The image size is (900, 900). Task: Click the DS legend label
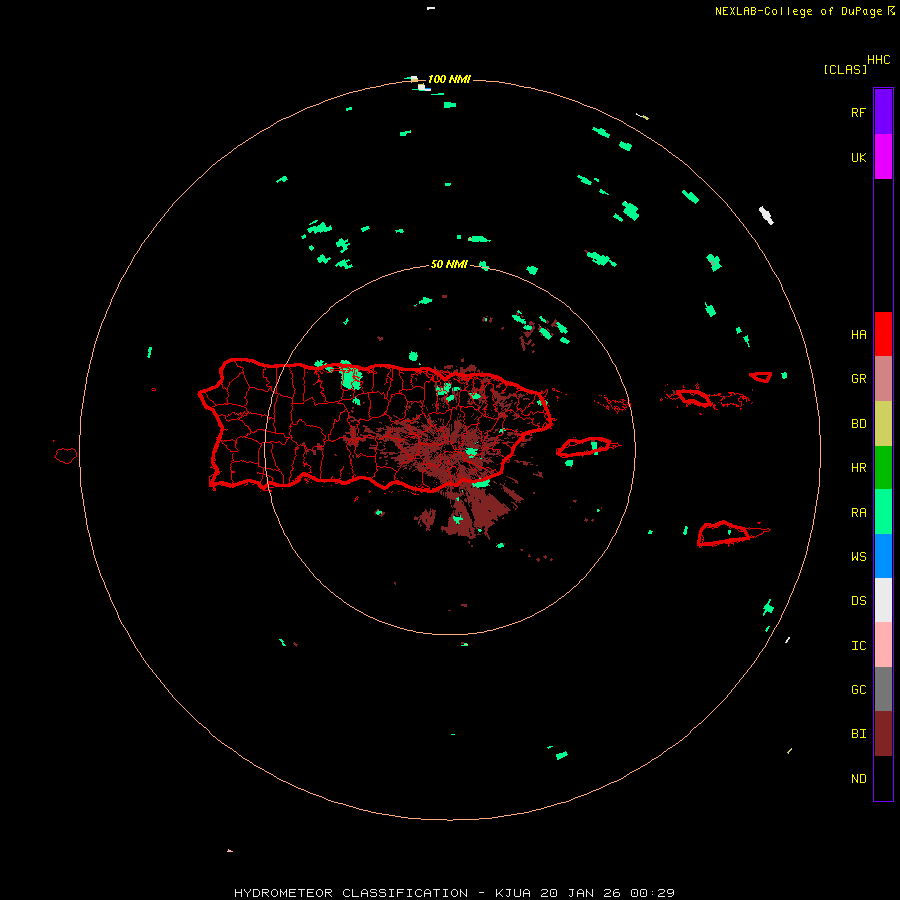point(858,600)
